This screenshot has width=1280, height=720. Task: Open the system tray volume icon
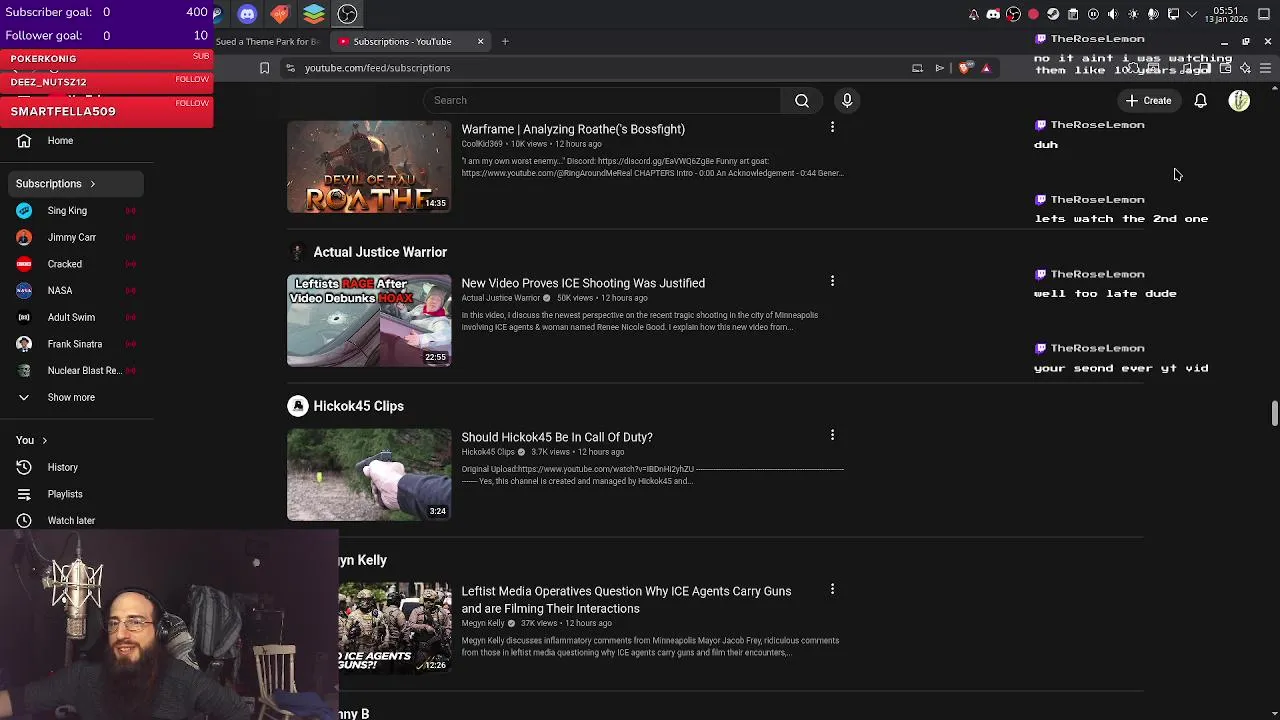(1113, 14)
